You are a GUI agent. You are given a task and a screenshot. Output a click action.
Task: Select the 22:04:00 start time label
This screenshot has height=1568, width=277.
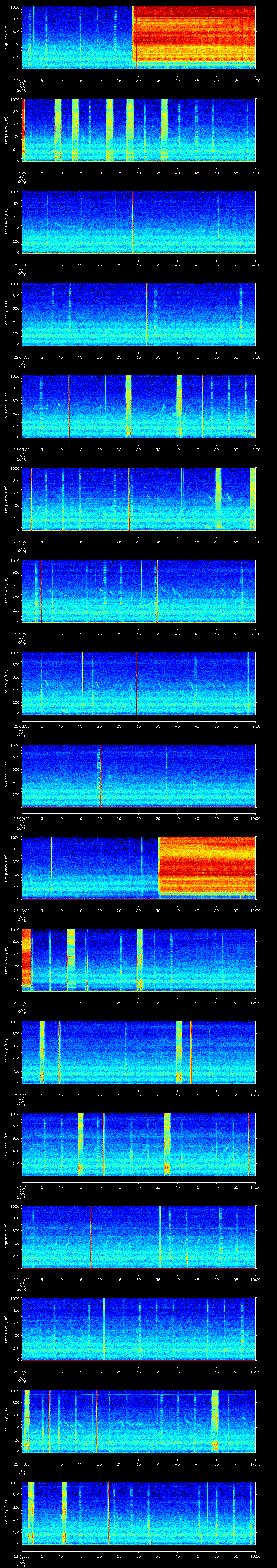(21, 357)
